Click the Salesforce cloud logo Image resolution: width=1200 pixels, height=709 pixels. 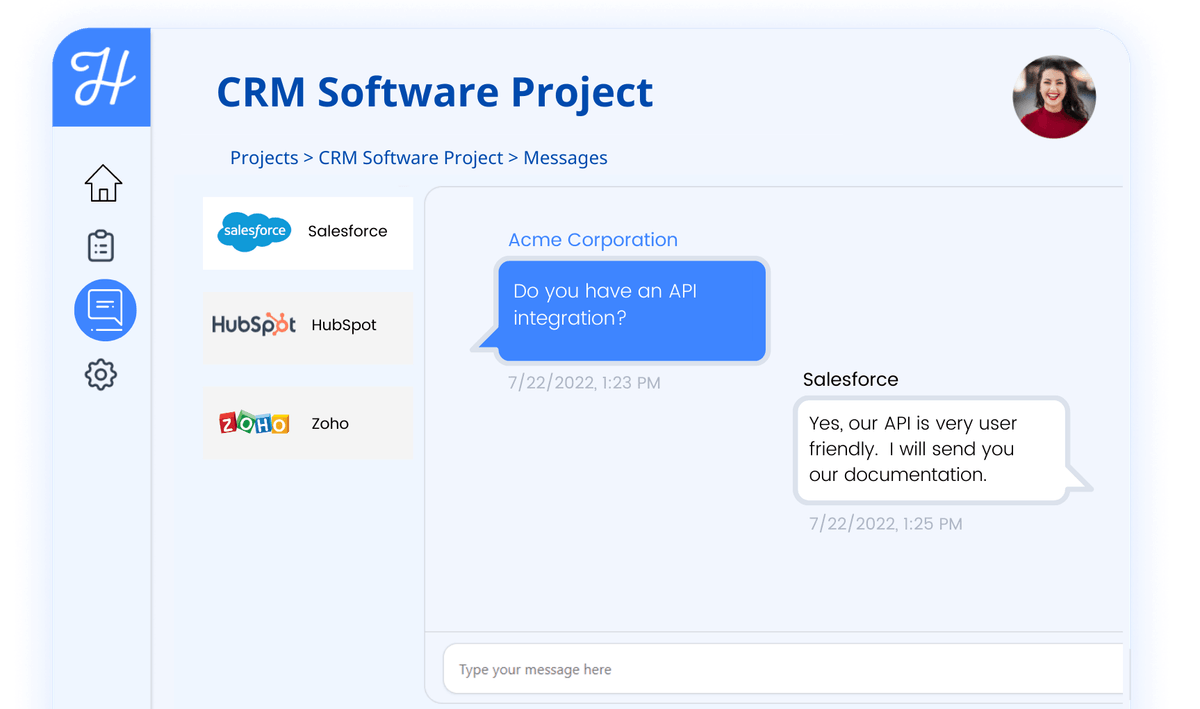253,231
